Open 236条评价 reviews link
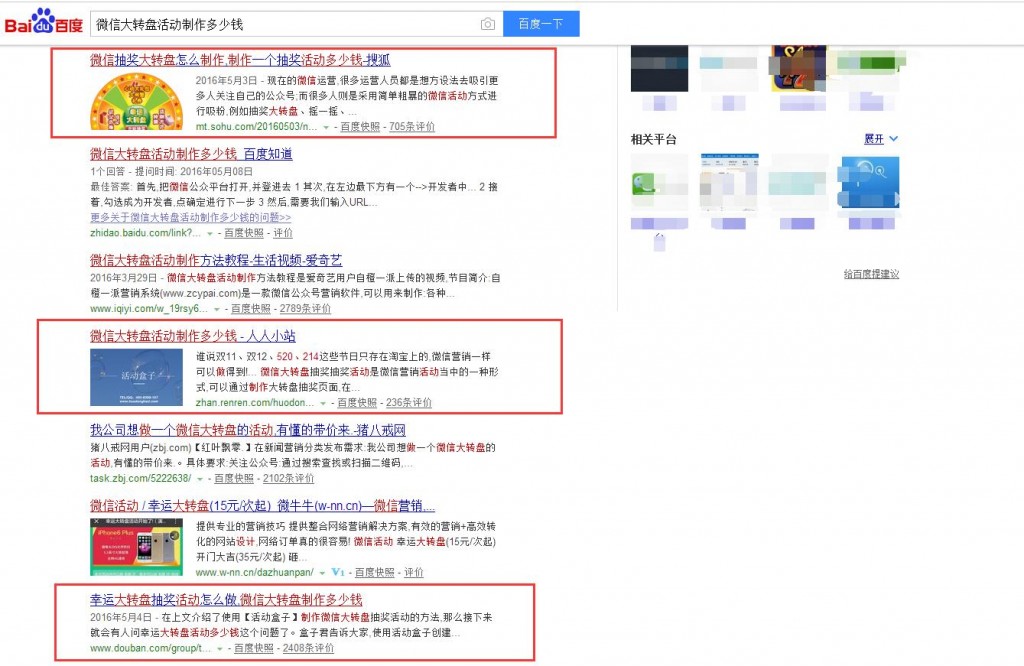1024x666 pixels. 409,403
